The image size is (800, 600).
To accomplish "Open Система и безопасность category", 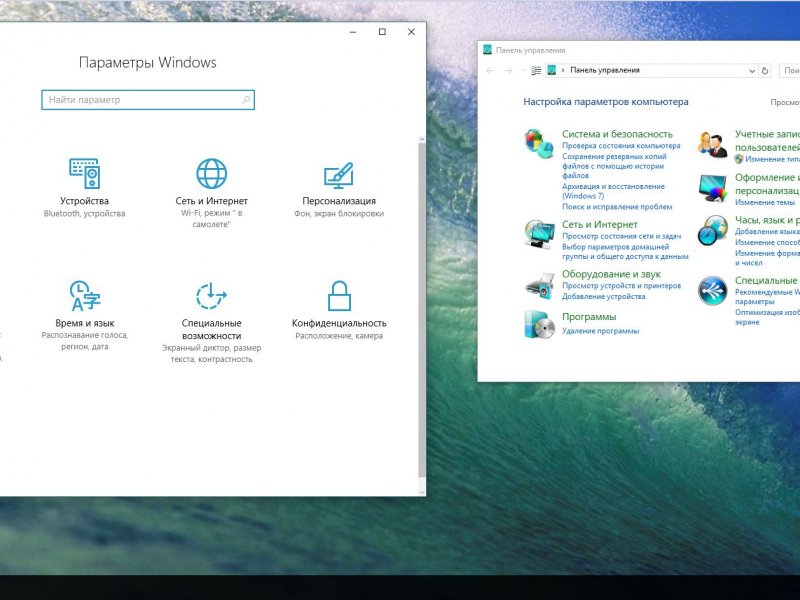I will coord(617,134).
